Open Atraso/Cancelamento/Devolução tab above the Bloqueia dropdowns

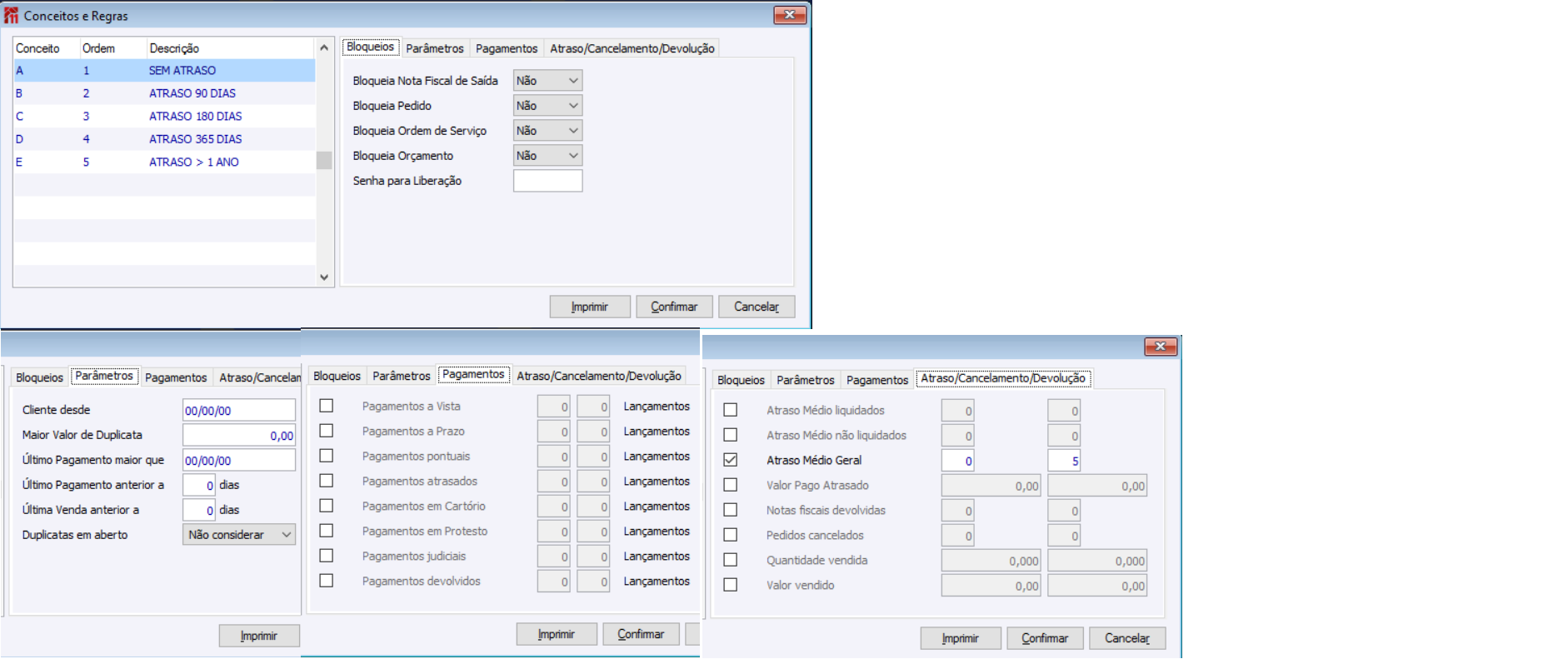click(632, 48)
